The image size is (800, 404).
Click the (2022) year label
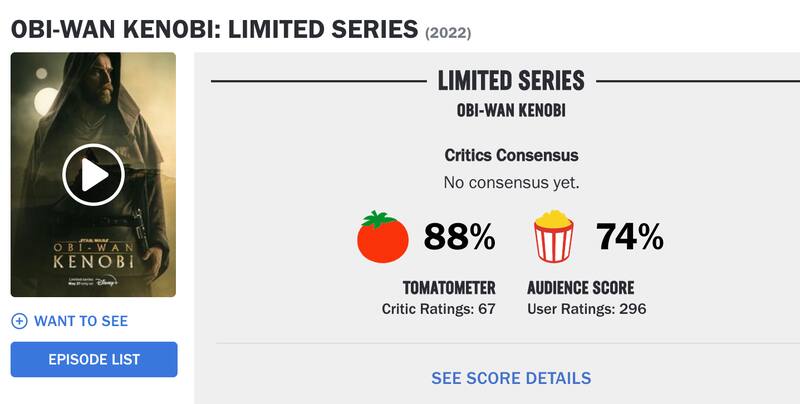[x=448, y=33]
